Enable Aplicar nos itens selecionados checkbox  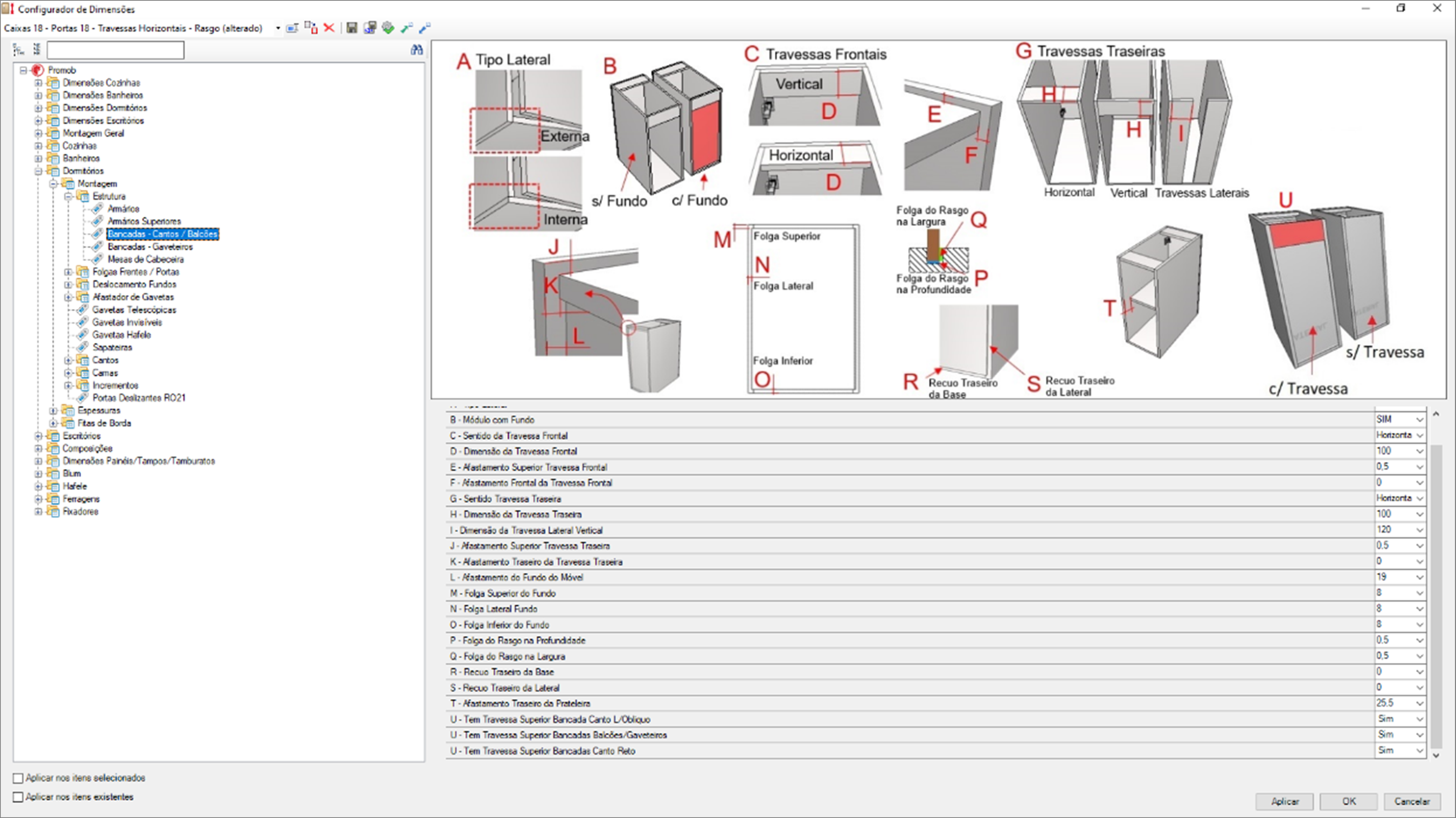tap(18, 779)
